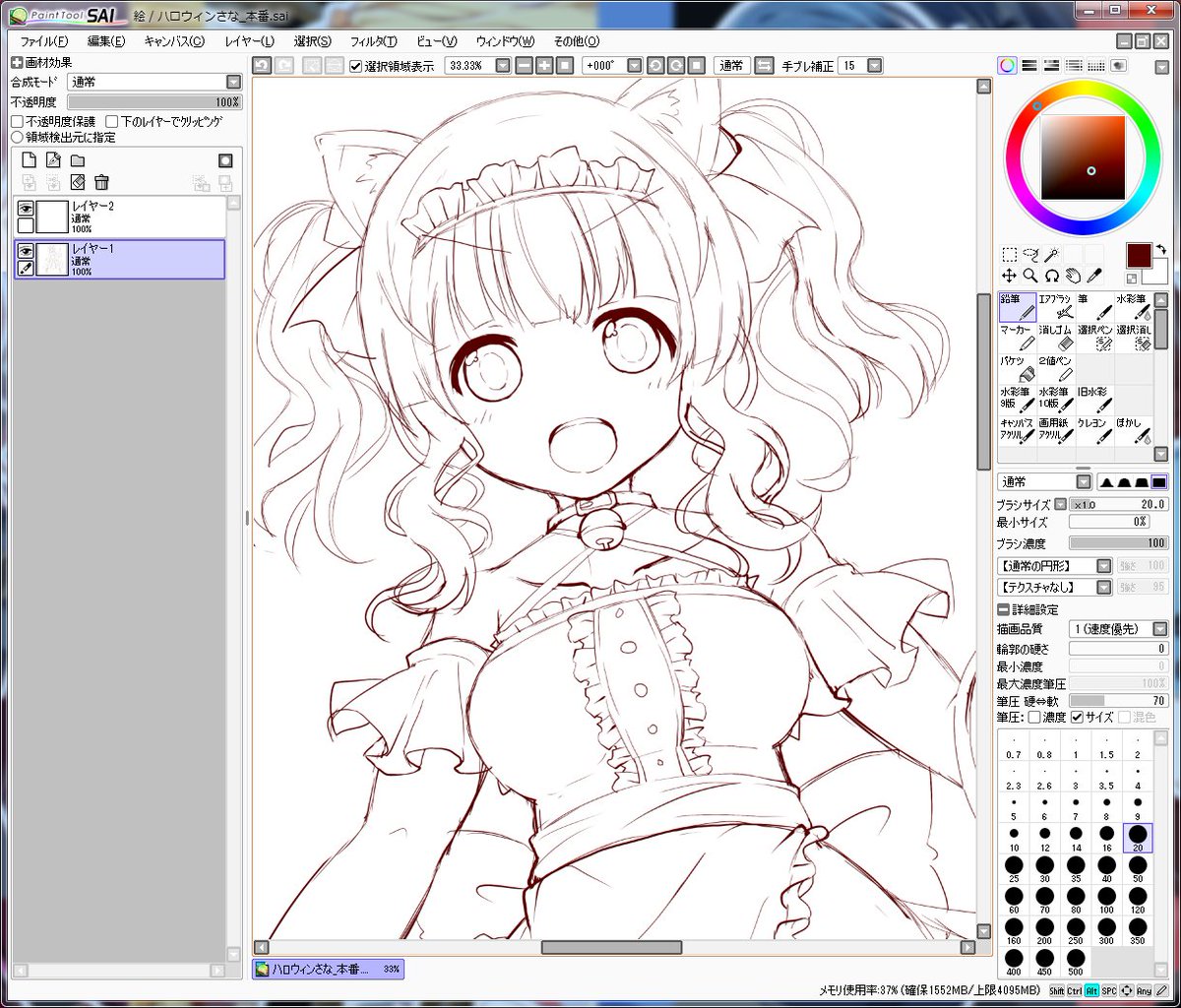
Task: Collapse the 詳細設定 section
Action: [x=1003, y=610]
